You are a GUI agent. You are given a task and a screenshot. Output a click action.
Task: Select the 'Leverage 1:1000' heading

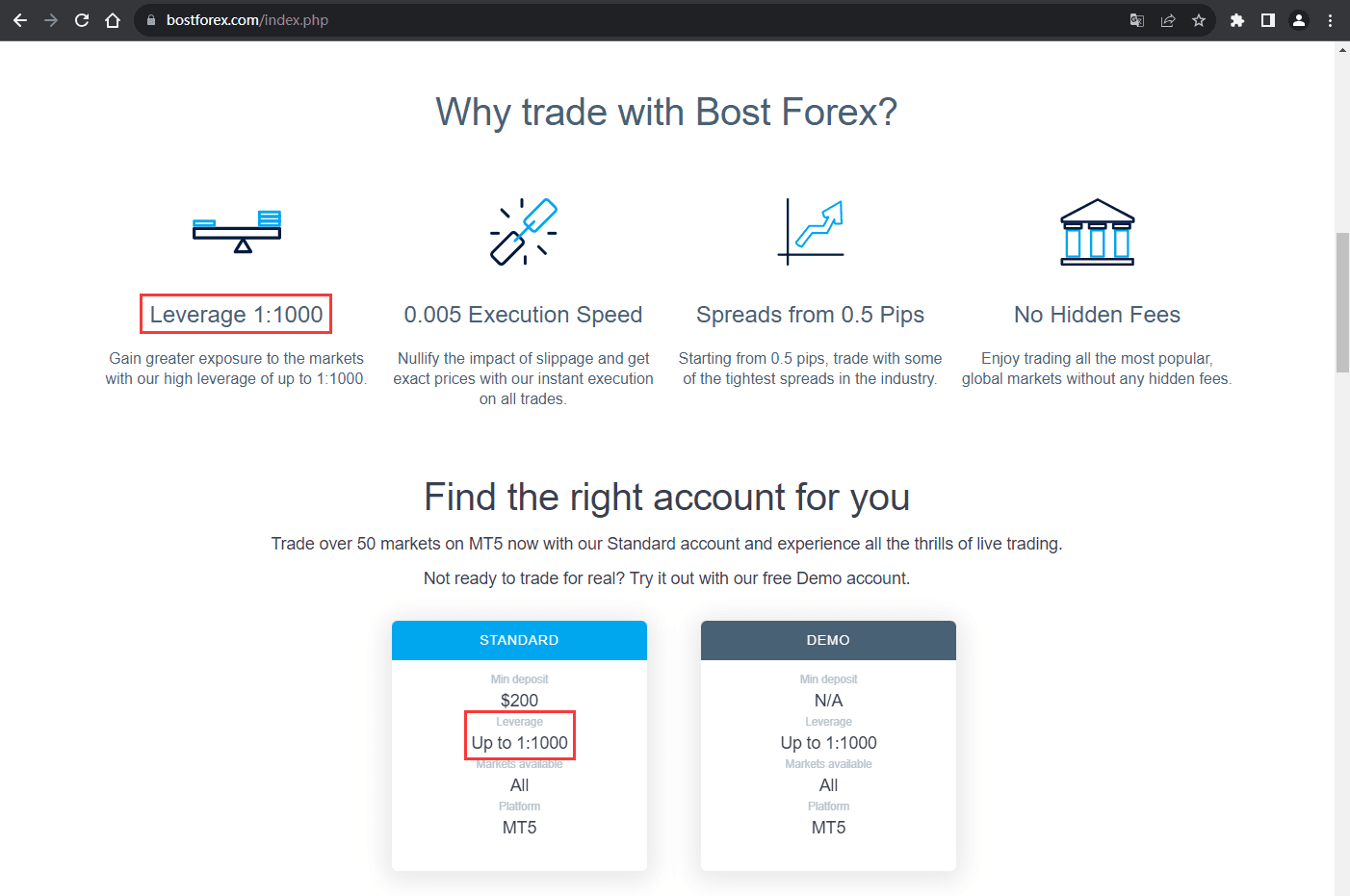click(x=236, y=315)
